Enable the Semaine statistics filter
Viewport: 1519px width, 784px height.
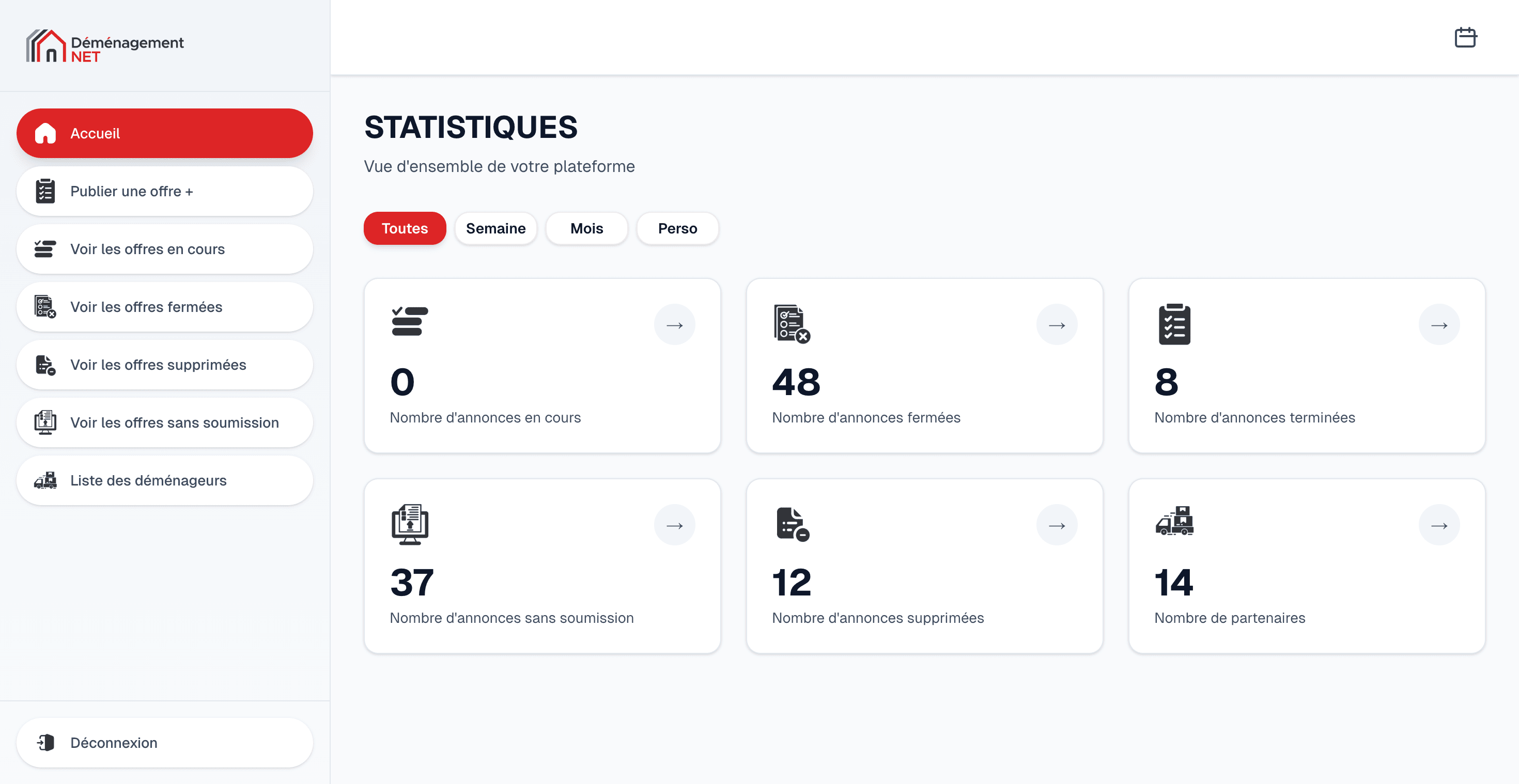(x=496, y=228)
